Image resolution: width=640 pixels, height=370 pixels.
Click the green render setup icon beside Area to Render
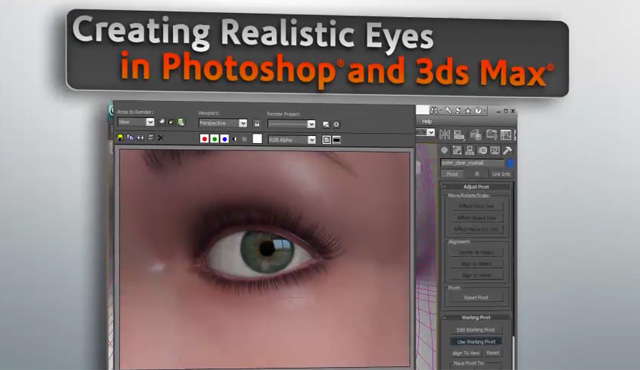[x=181, y=122]
